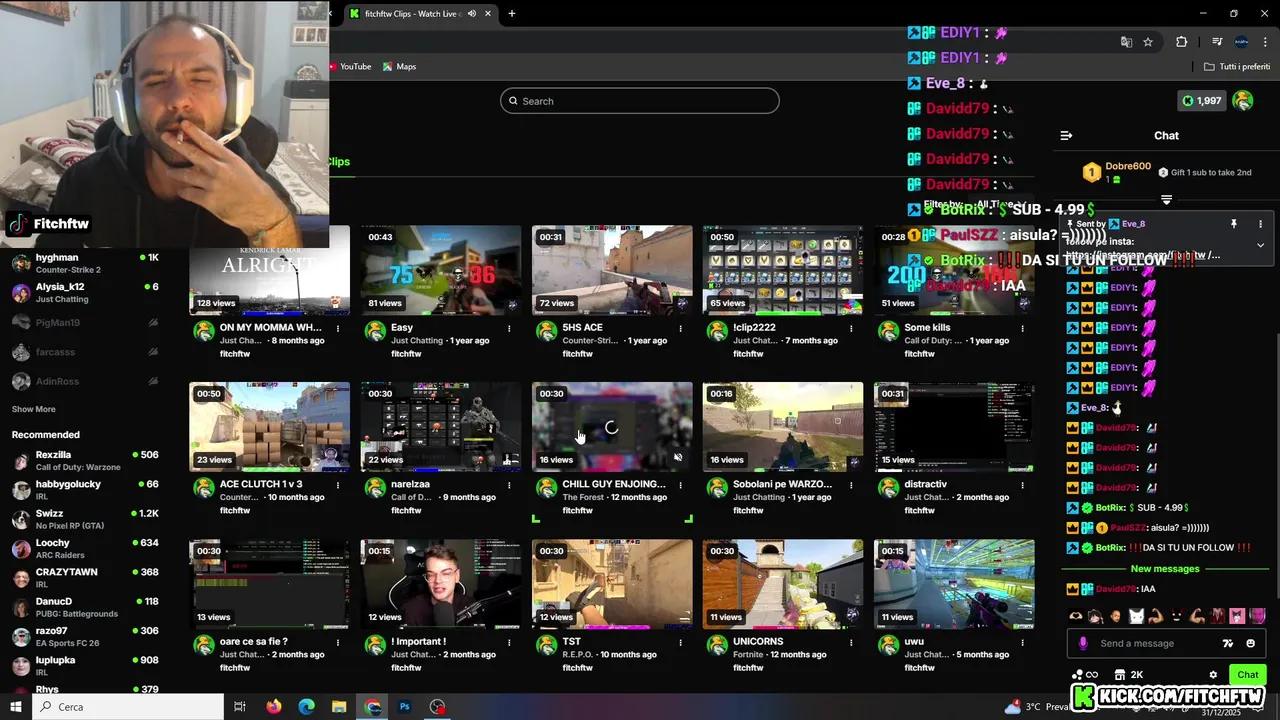1280x720 pixels.
Task: Open the TST clip title
Action: [x=571, y=642]
